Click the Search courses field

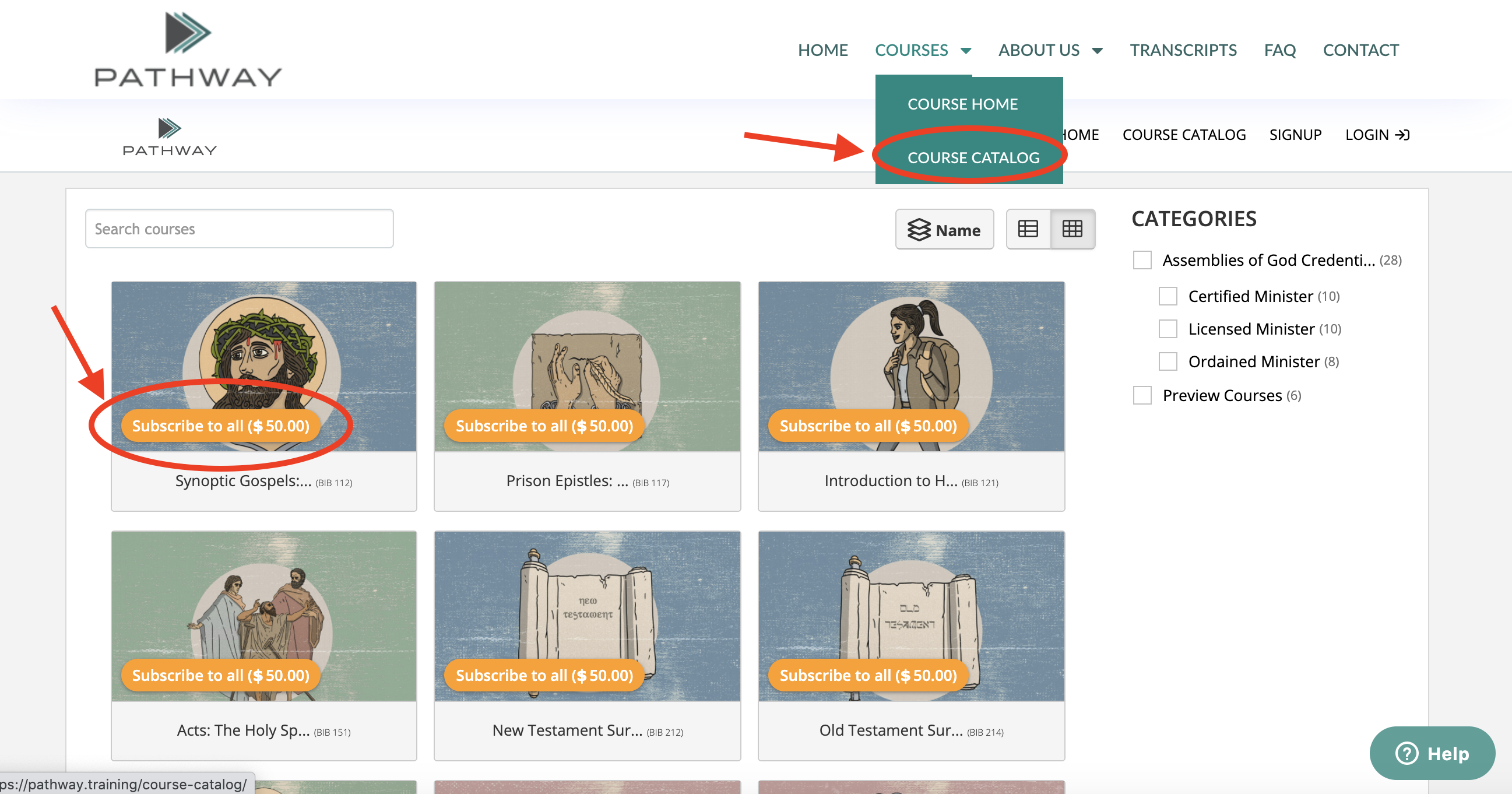pos(239,229)
